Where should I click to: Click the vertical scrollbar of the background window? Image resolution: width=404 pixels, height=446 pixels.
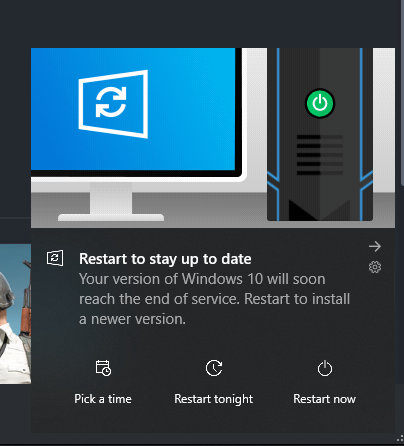pos(402,93)
